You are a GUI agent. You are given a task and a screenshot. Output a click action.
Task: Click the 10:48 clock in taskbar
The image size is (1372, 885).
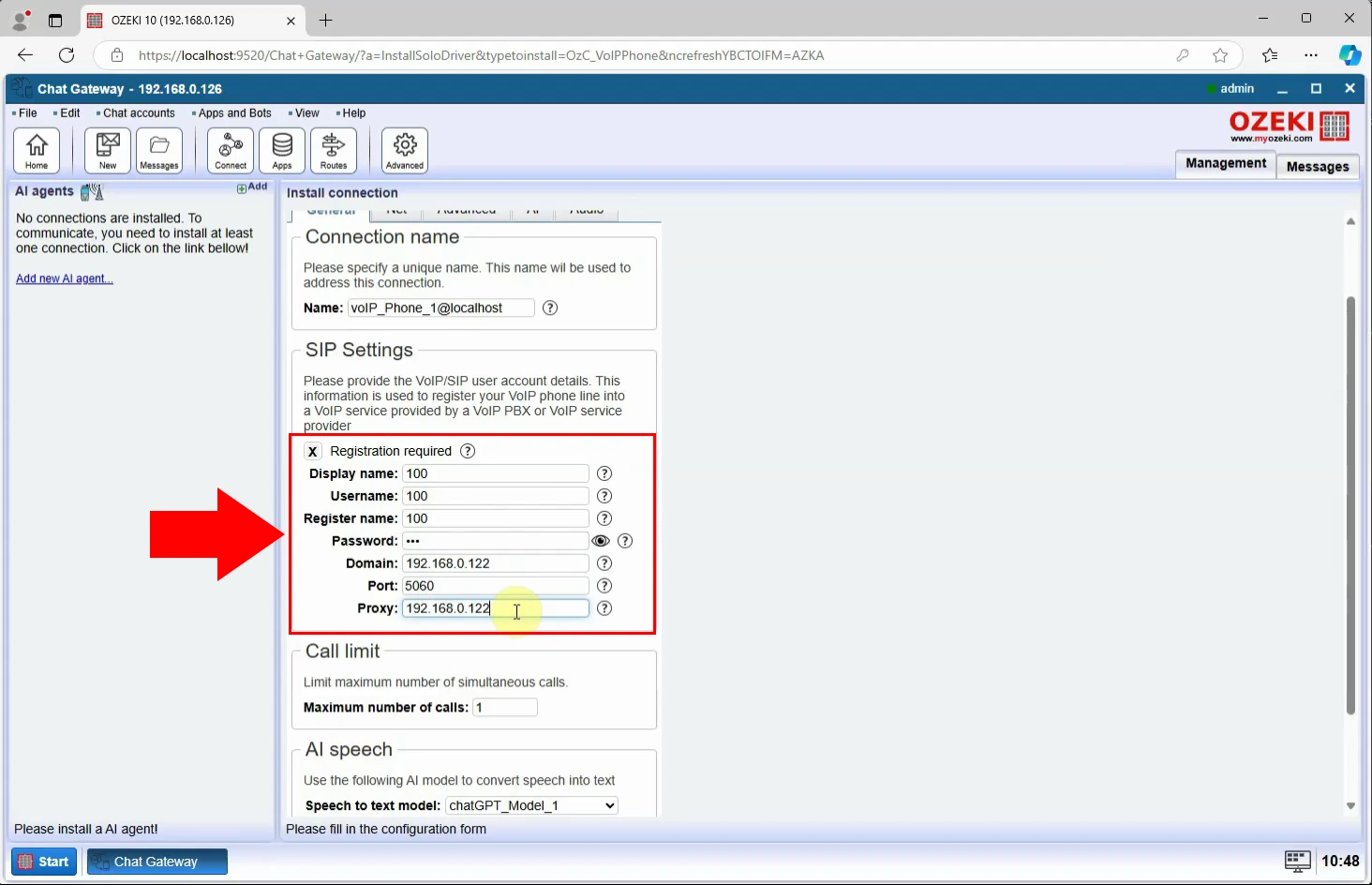(1340, 861)
